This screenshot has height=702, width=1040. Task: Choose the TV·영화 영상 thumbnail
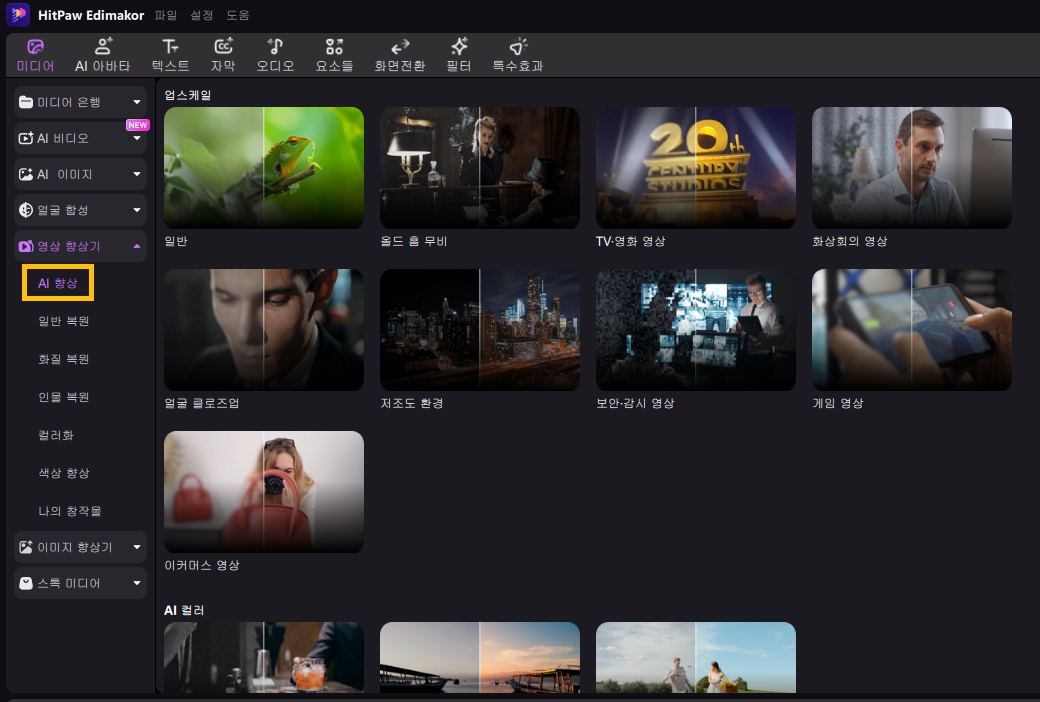tap(696, 168)
